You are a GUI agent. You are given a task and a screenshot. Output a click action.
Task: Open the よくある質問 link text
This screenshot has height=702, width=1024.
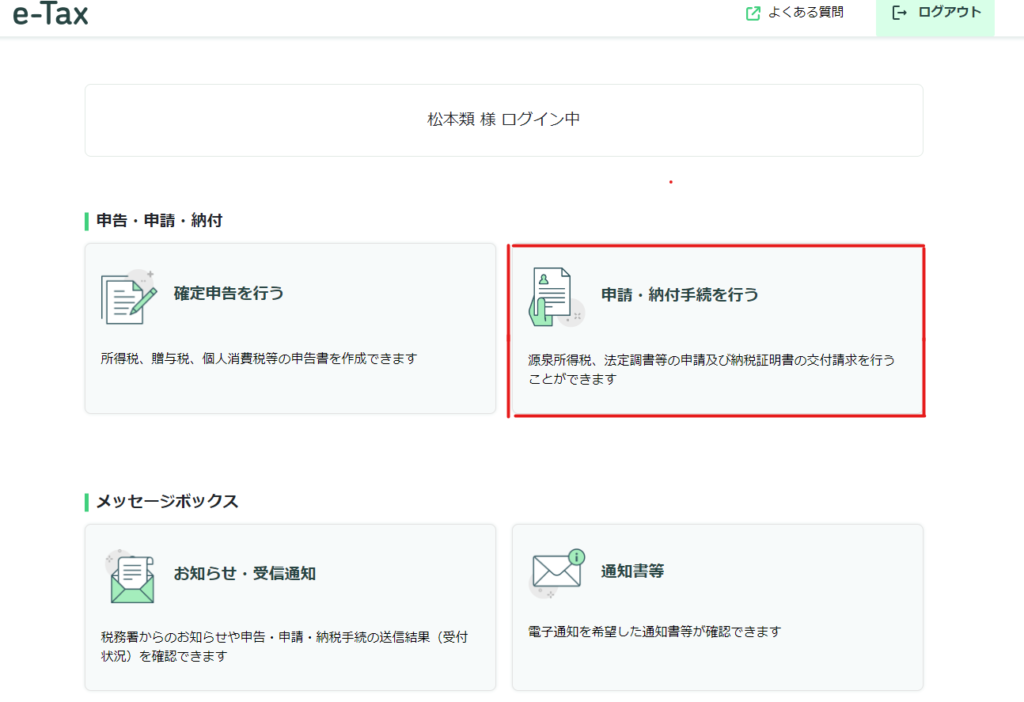pos(805,14)
